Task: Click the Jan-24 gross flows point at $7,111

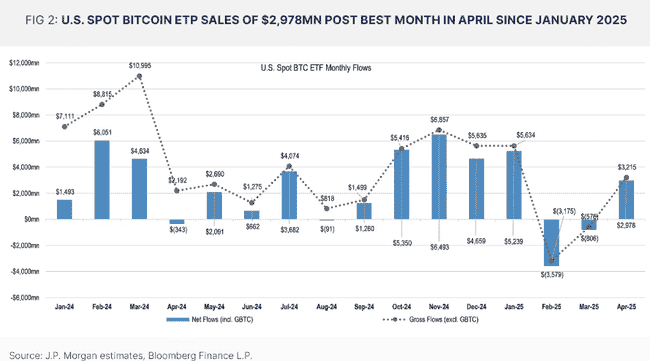Action: click(65, 127)
